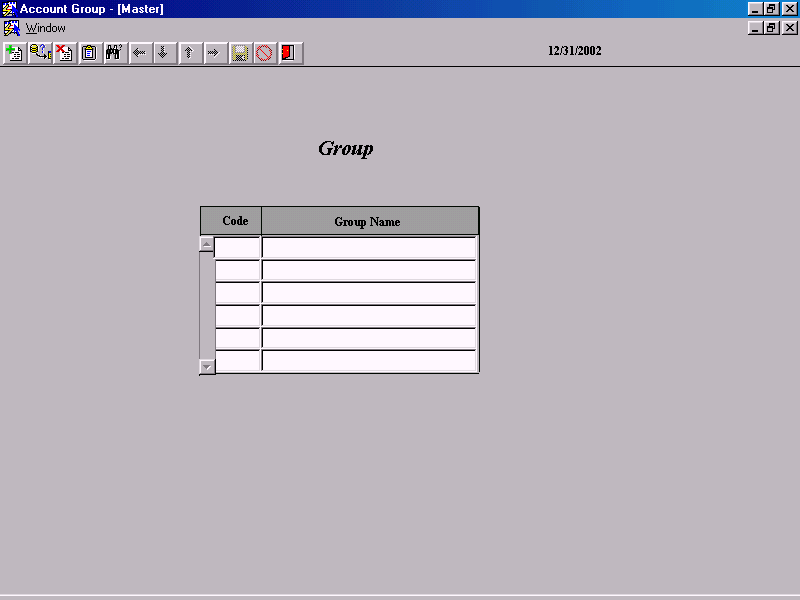Navigate to the first record
800x600 pixels.
point(139,53)
